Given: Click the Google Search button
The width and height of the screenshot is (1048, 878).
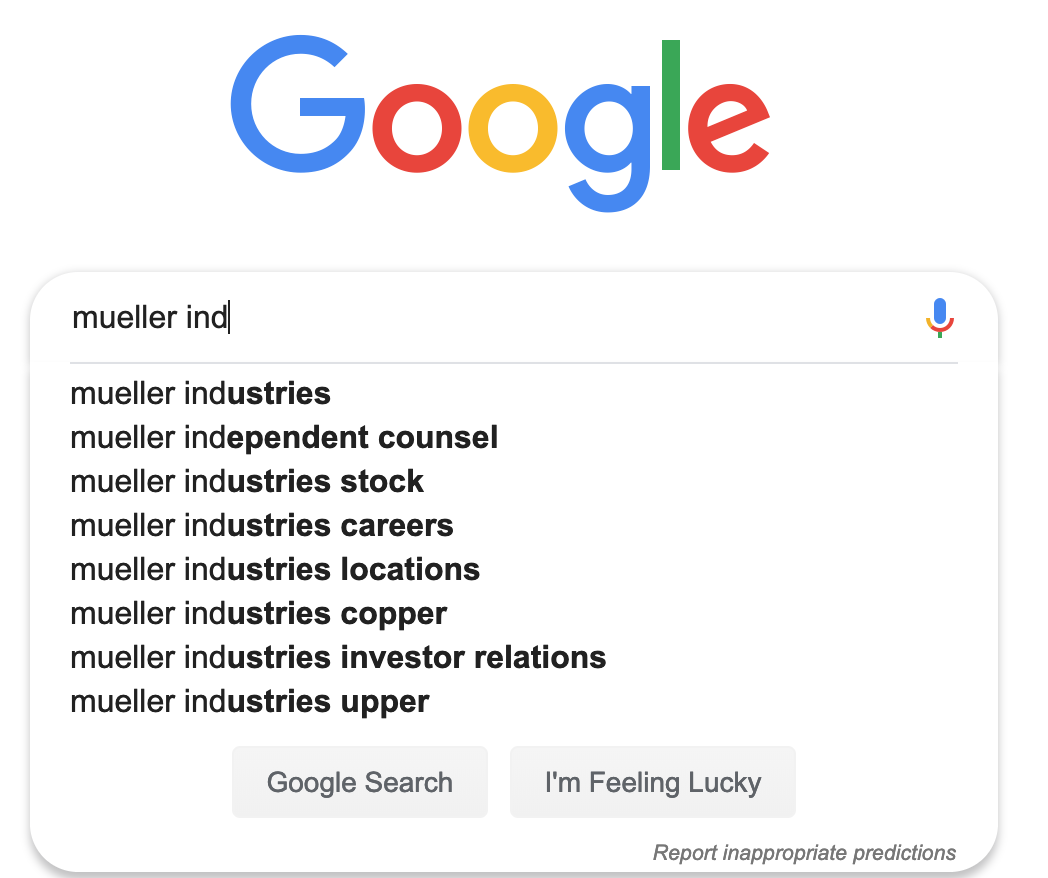Looking at the screenshot, I should coord(360,782).
